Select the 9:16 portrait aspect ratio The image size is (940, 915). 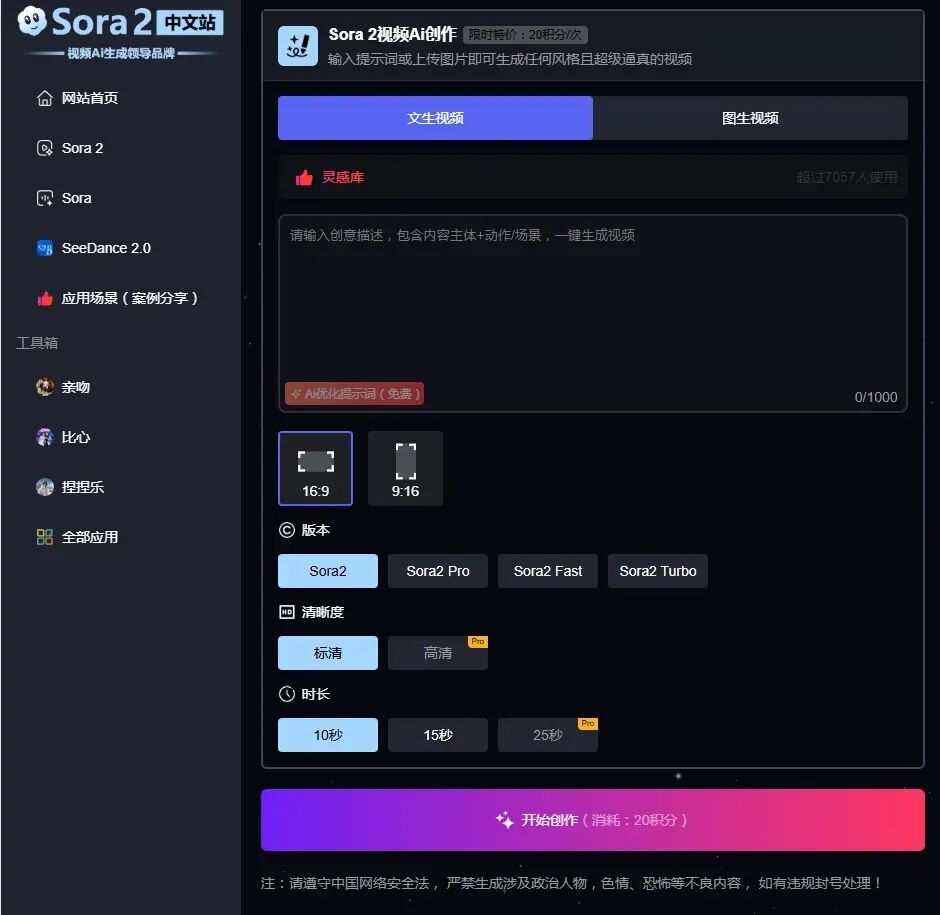point(405,469)
